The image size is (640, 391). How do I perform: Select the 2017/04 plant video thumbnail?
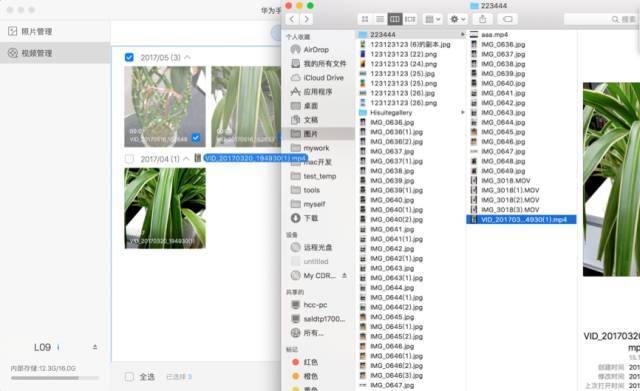(x=165, y=208)
